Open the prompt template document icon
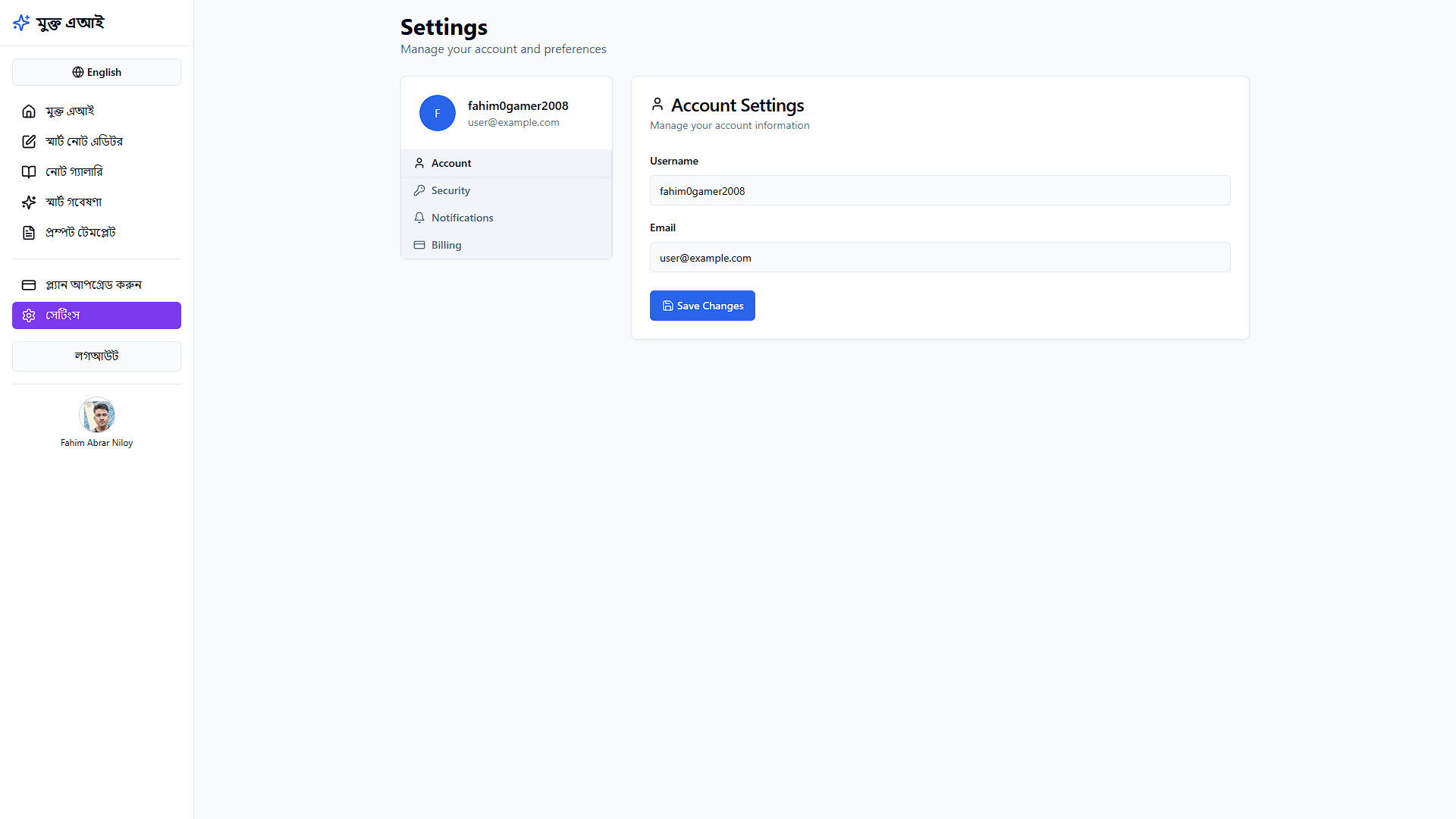The width and height of the screenshot is (1456, 819). pyautogui.click(x=29, y=233)
